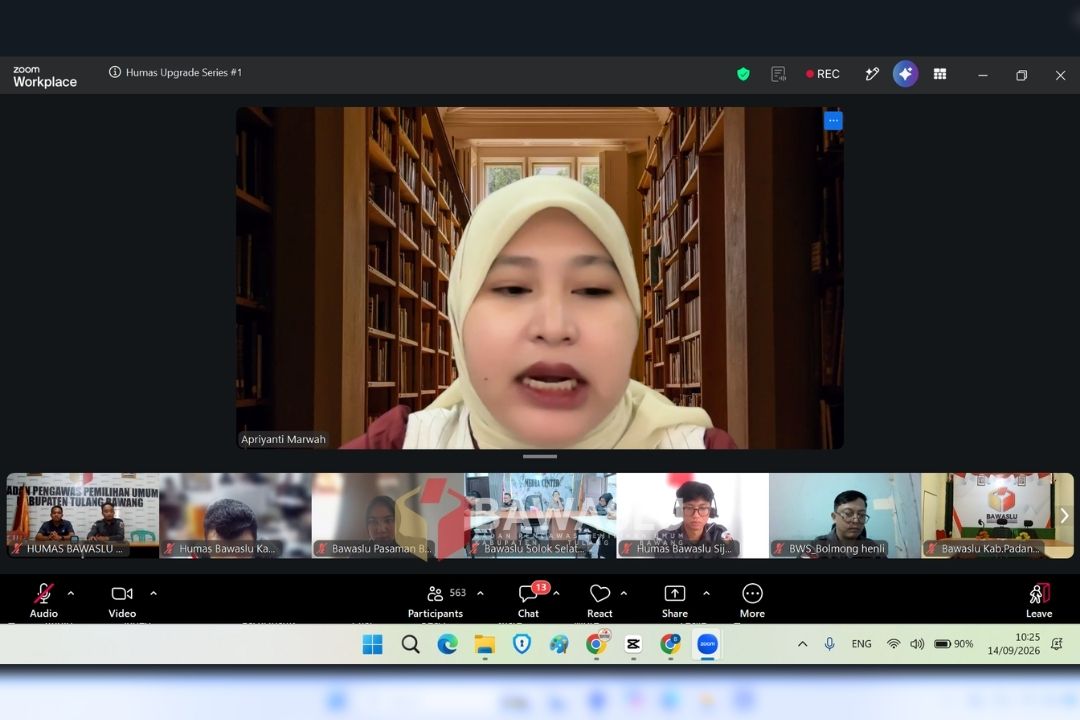Open the Windows Start menu
This screenshot has height=720, width=1080.
(373, 644)
